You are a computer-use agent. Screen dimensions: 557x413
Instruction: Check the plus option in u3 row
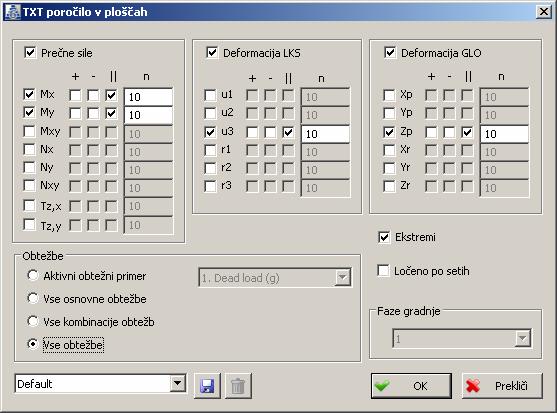tap(252, 132)
